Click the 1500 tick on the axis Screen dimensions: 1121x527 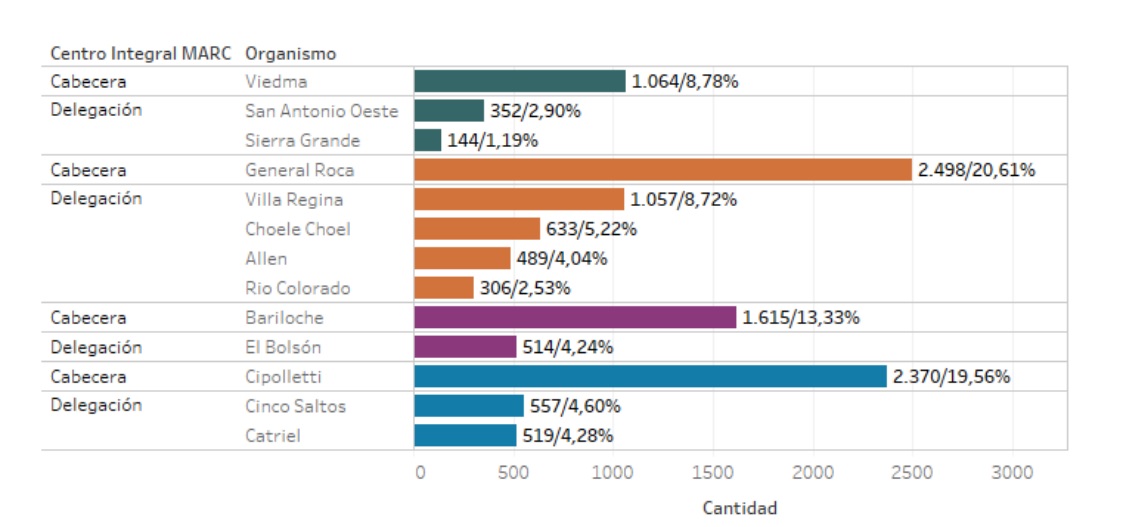point(713,471)
